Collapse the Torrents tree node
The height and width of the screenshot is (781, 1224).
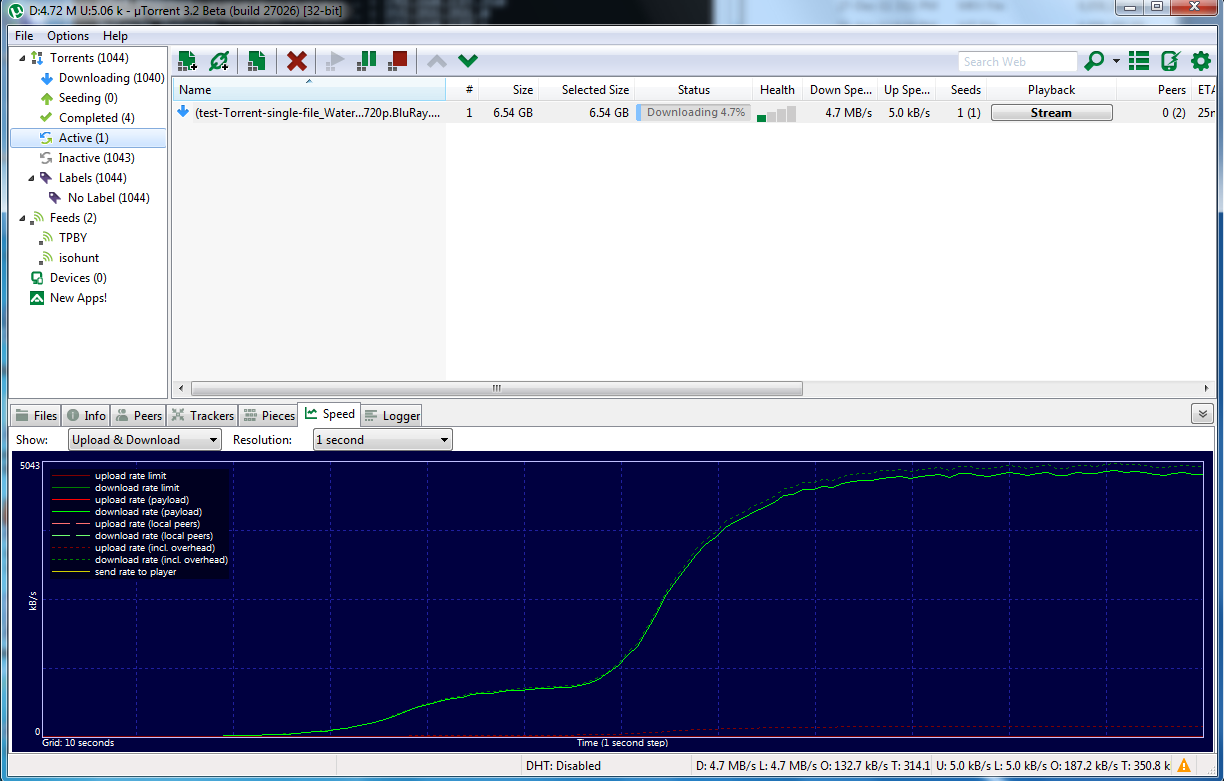point(22,58)
